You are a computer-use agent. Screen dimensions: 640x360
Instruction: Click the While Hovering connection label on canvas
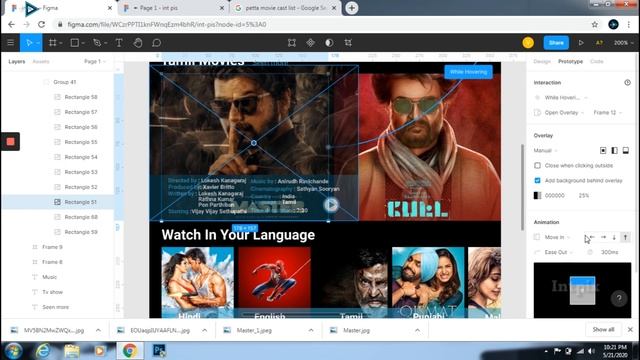click(x=468, y=72)
